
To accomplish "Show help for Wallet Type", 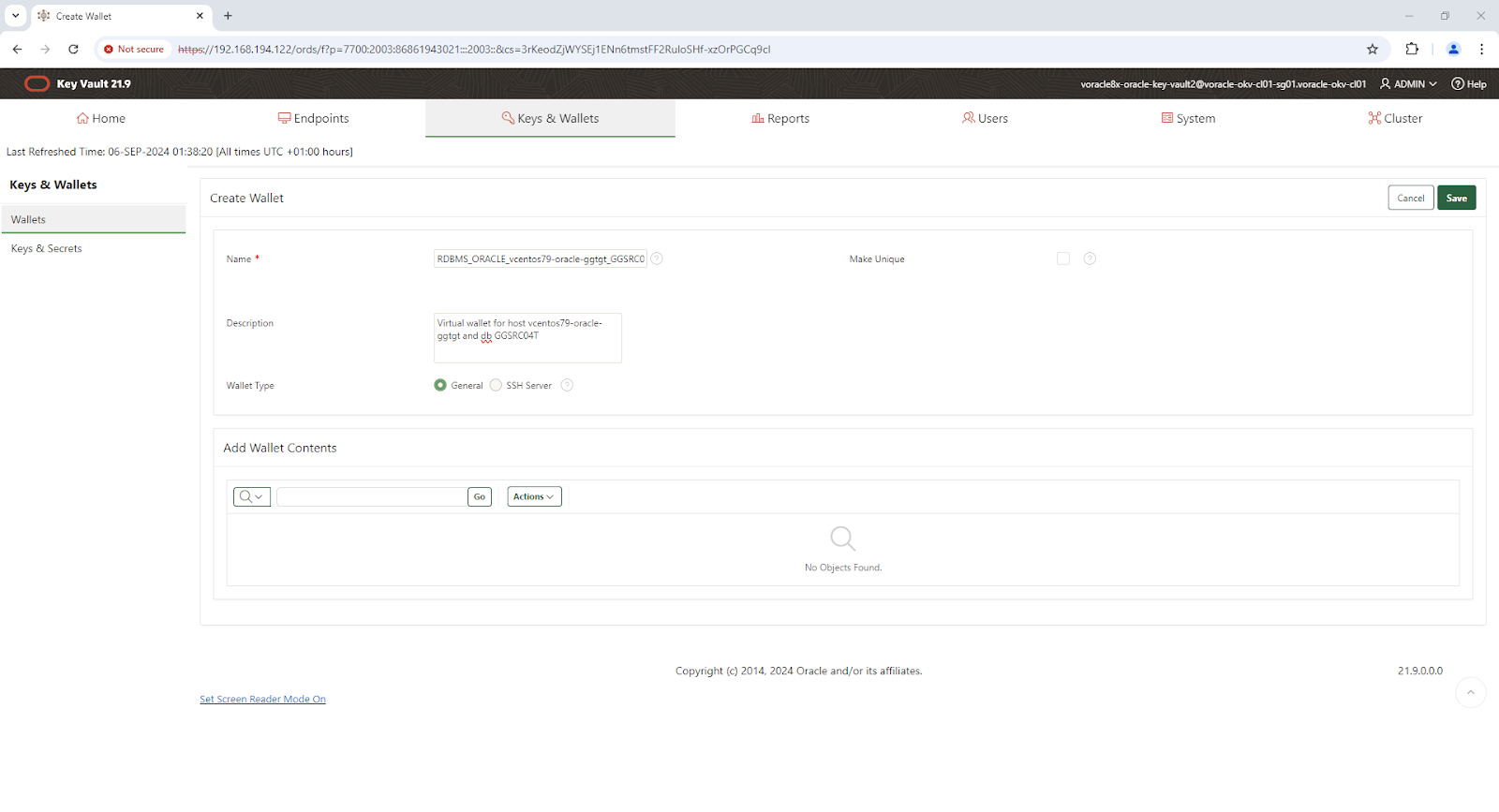I will (567, 385).
